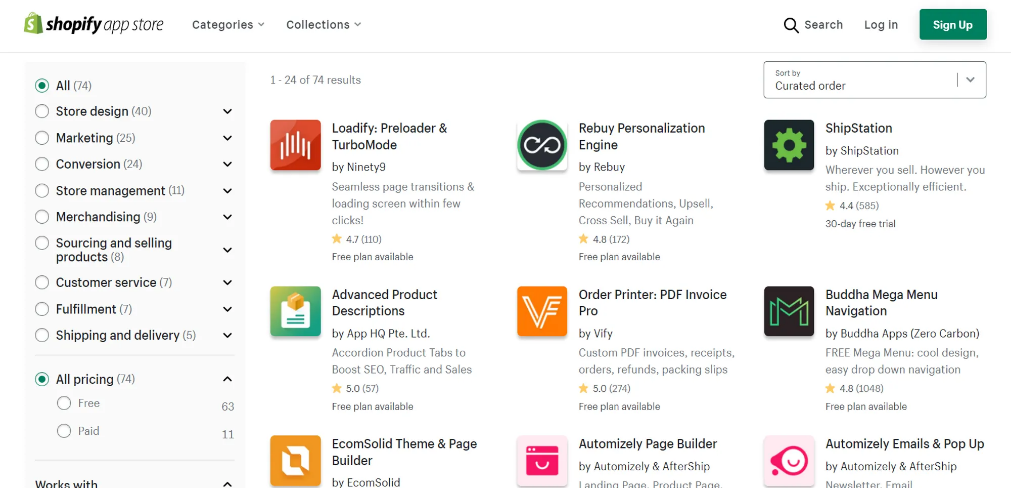Open the Search field in header
The width and height of the screenshot is (1011, 488).
coord(813,25)
